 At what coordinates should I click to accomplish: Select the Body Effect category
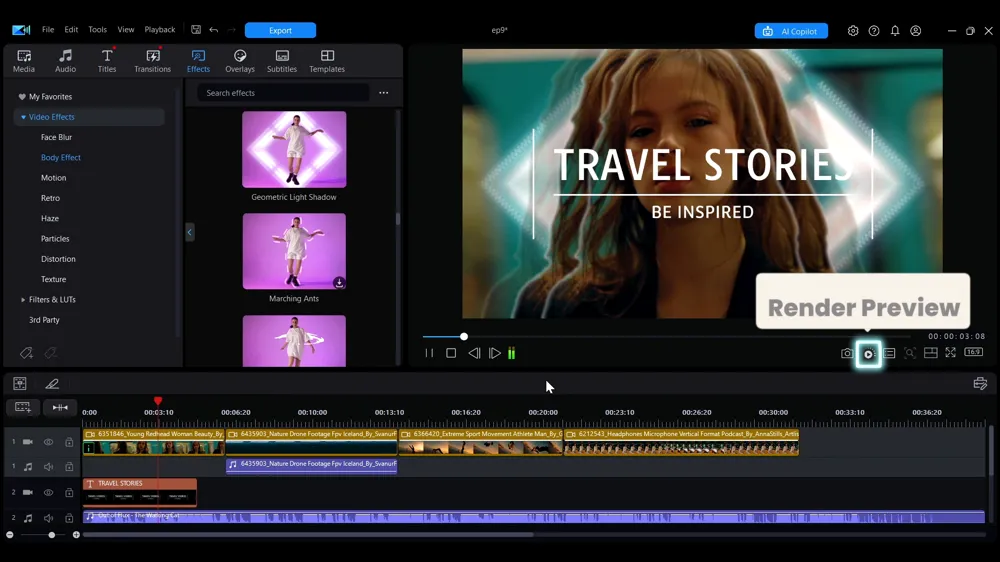click(x=61, y=158)
